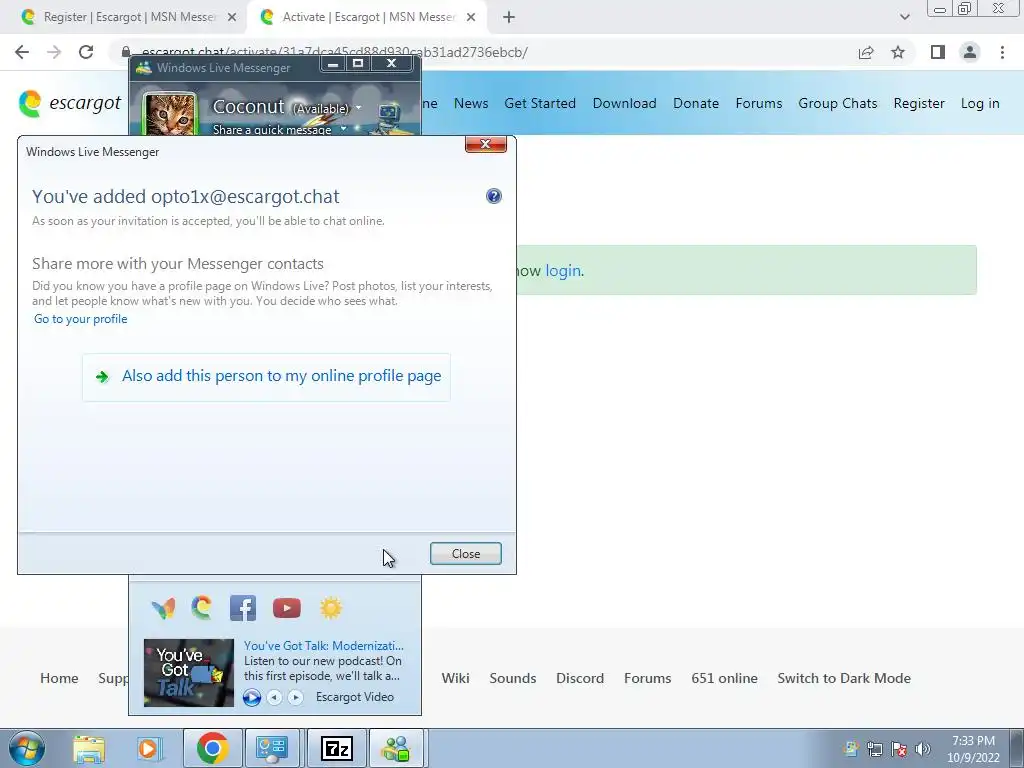
Task: Open Windows Media Player from taskbar
Action: point(148,748)
